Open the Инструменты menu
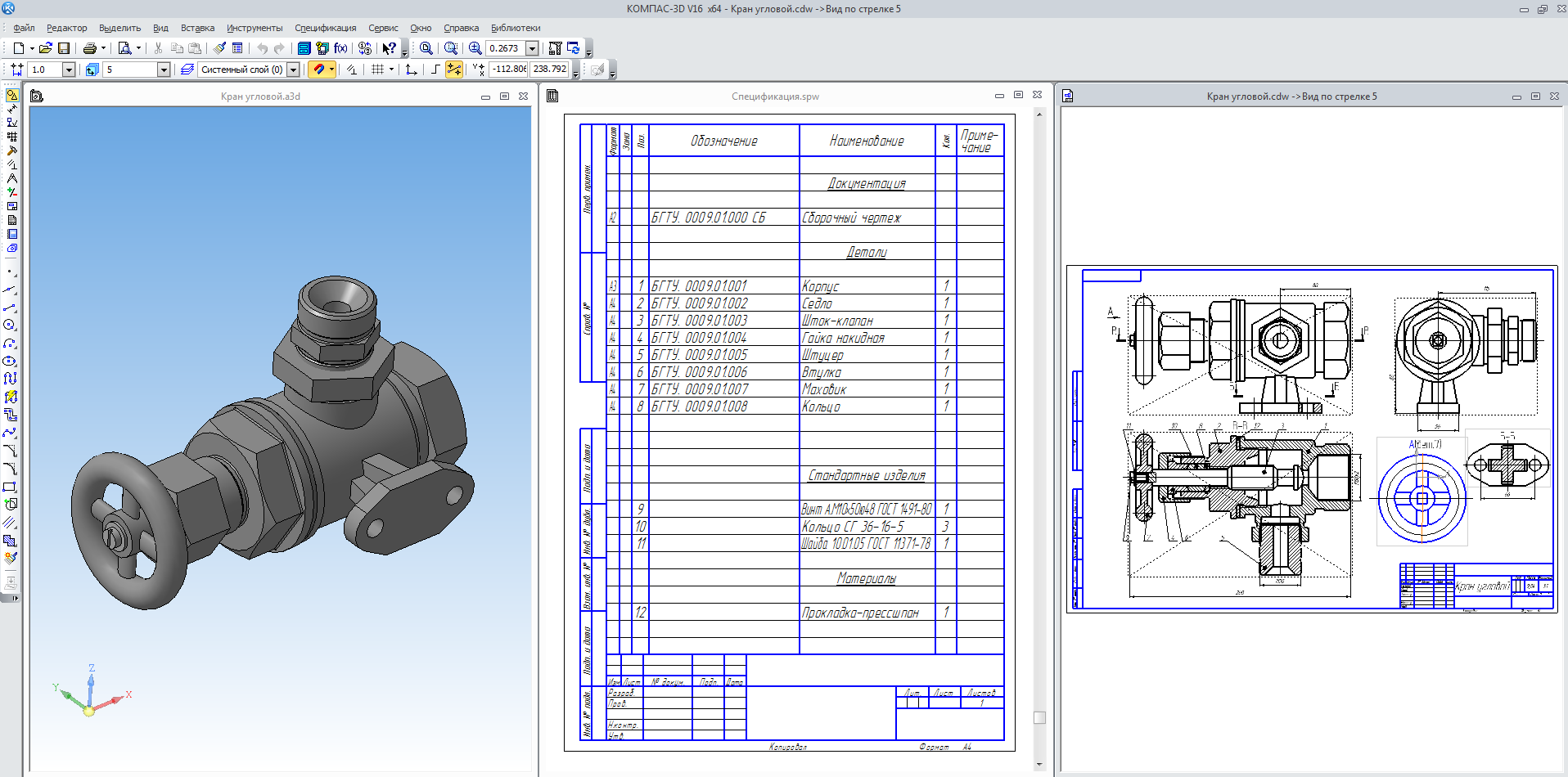Image resolution: width=1568 pixels, height=777 pixels. [x=255, y=28]
